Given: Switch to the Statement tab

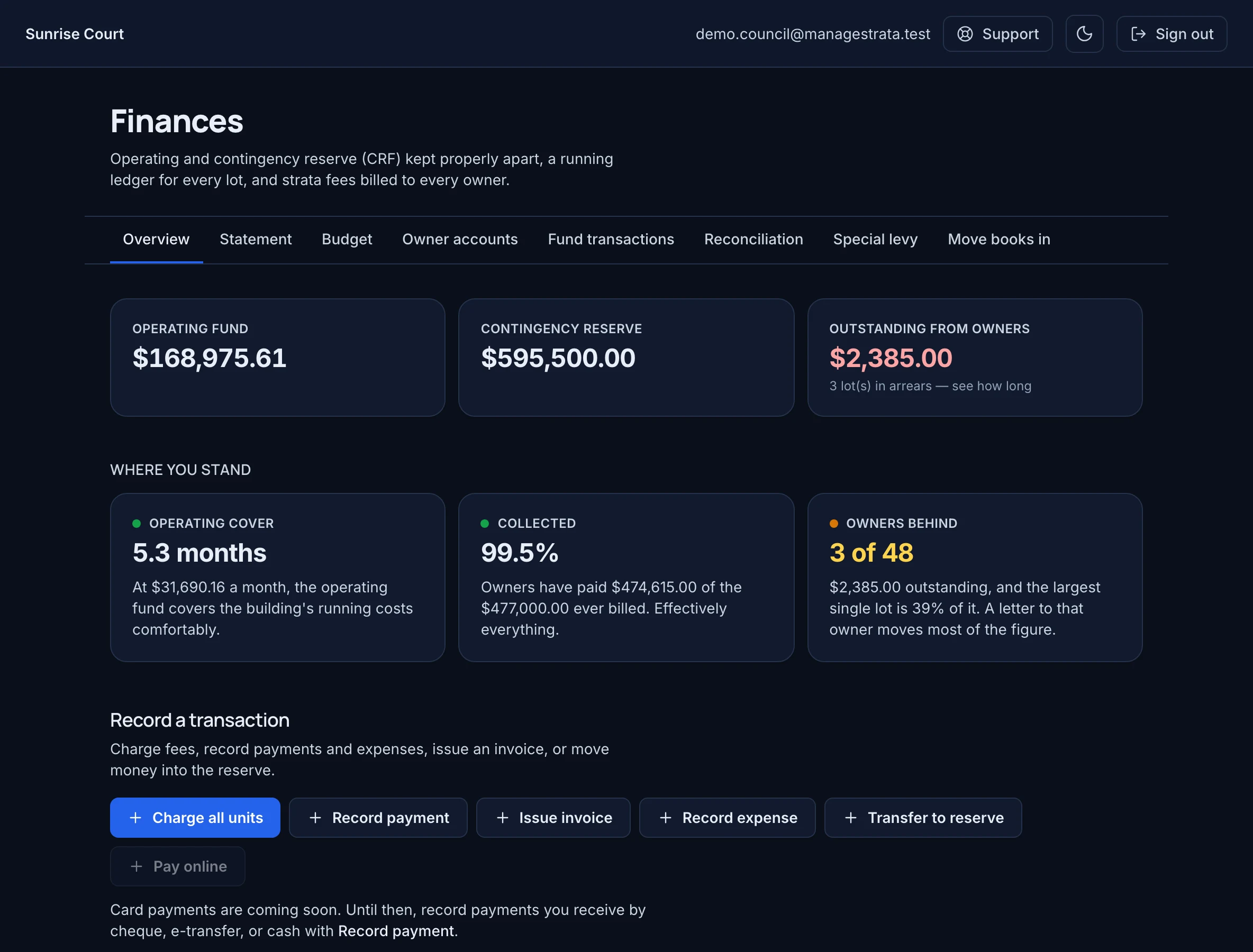Looking at the screenshot, I should (256, 239).
